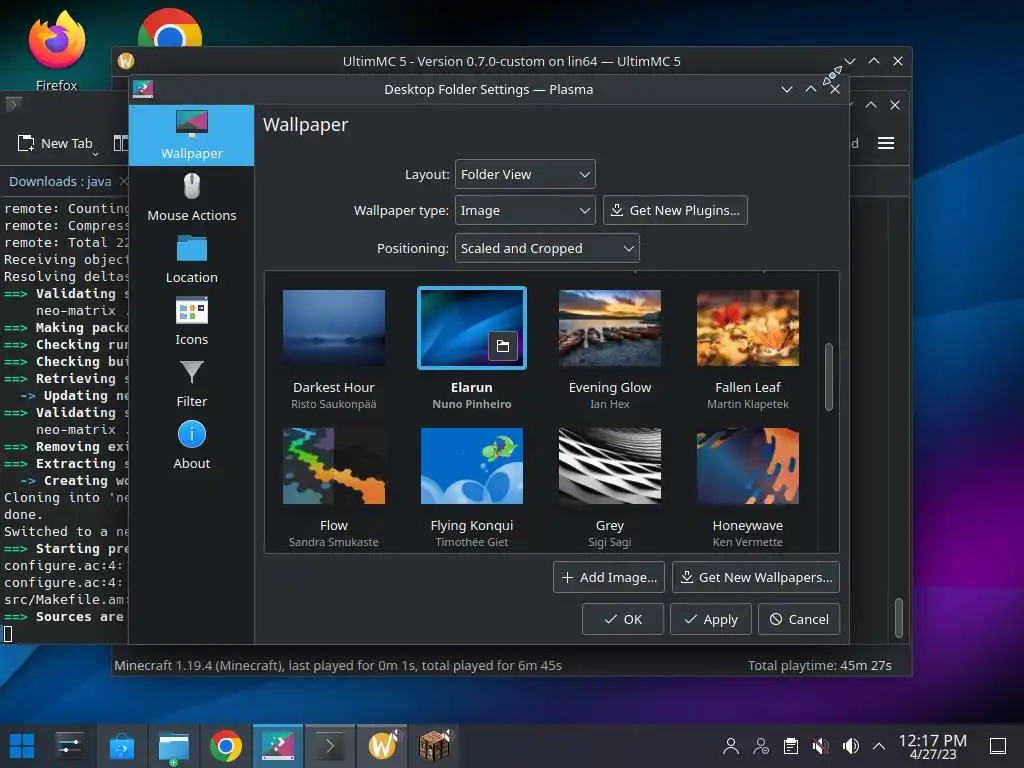The image size is (1024, 768).
Task: Open the New Tab dropdown arrow in Konsole
Action: coord(96,154)
